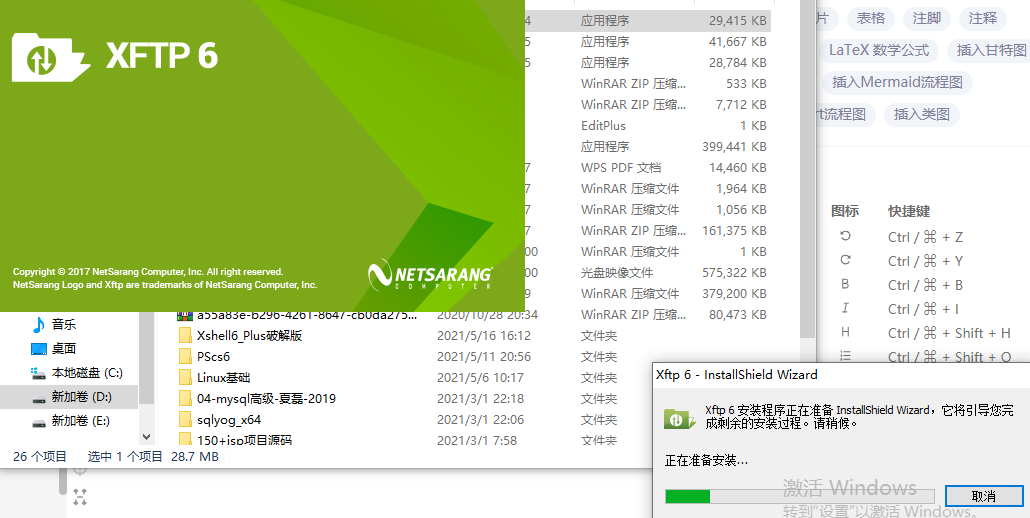Click folder icon beside Xshell6_Plus破解版

(185, 335)
